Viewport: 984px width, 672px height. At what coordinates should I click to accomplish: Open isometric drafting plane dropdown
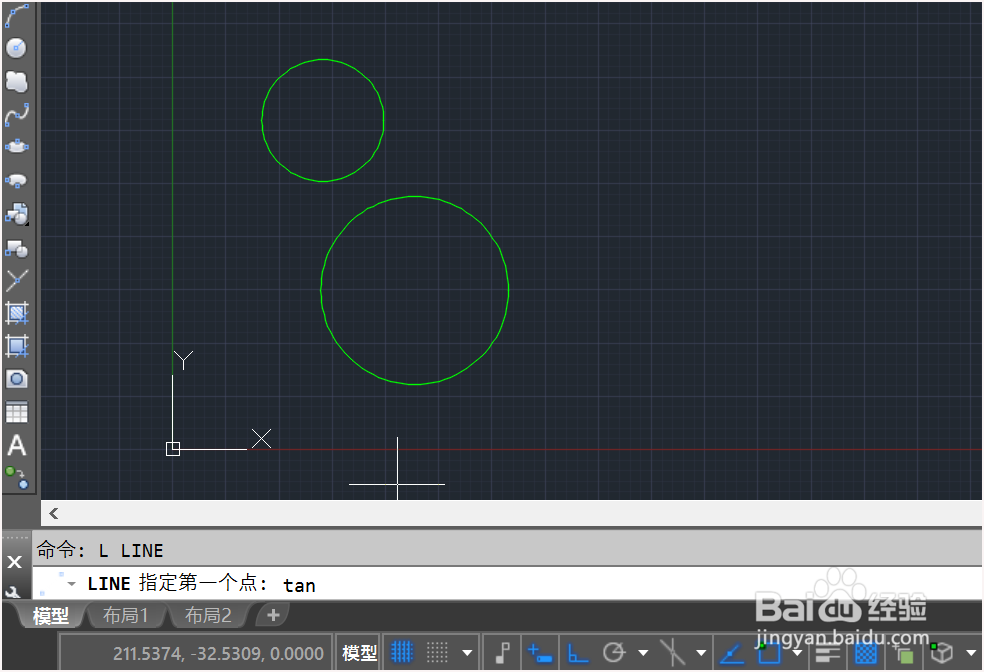click(701, 653)
